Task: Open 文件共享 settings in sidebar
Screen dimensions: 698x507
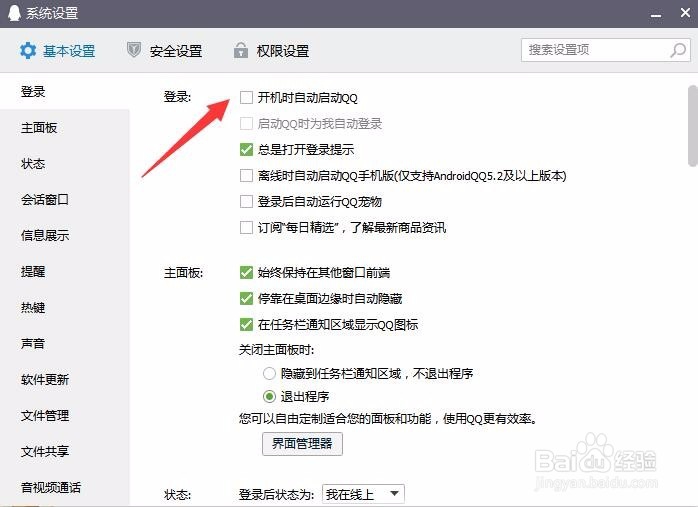Action: click(65, 452)
